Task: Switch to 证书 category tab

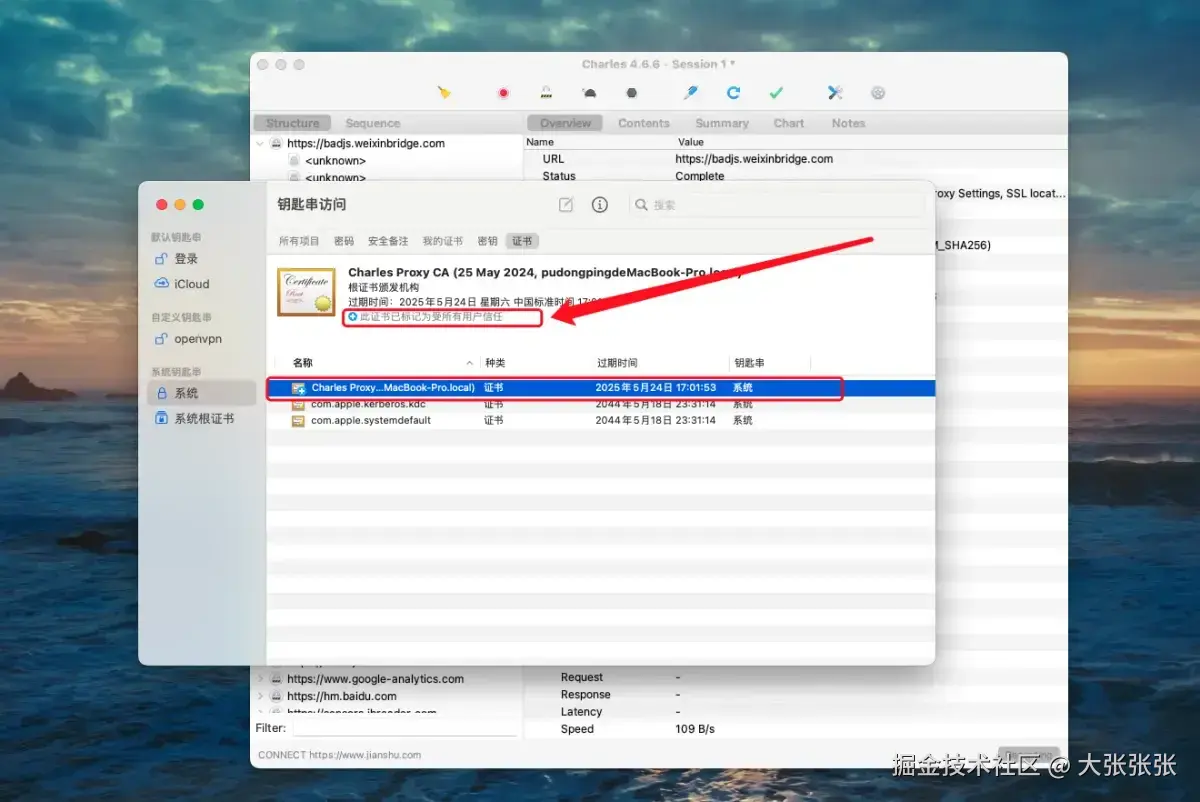Action: coord(522,241)
